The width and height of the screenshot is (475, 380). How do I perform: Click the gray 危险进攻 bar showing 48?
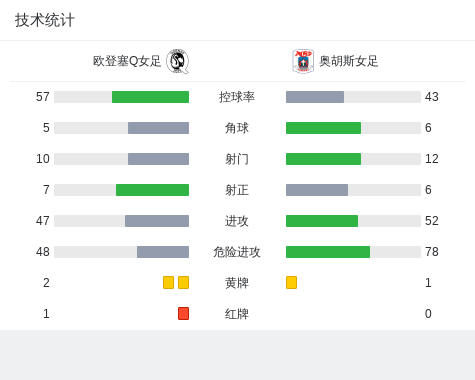pos(163,252)
